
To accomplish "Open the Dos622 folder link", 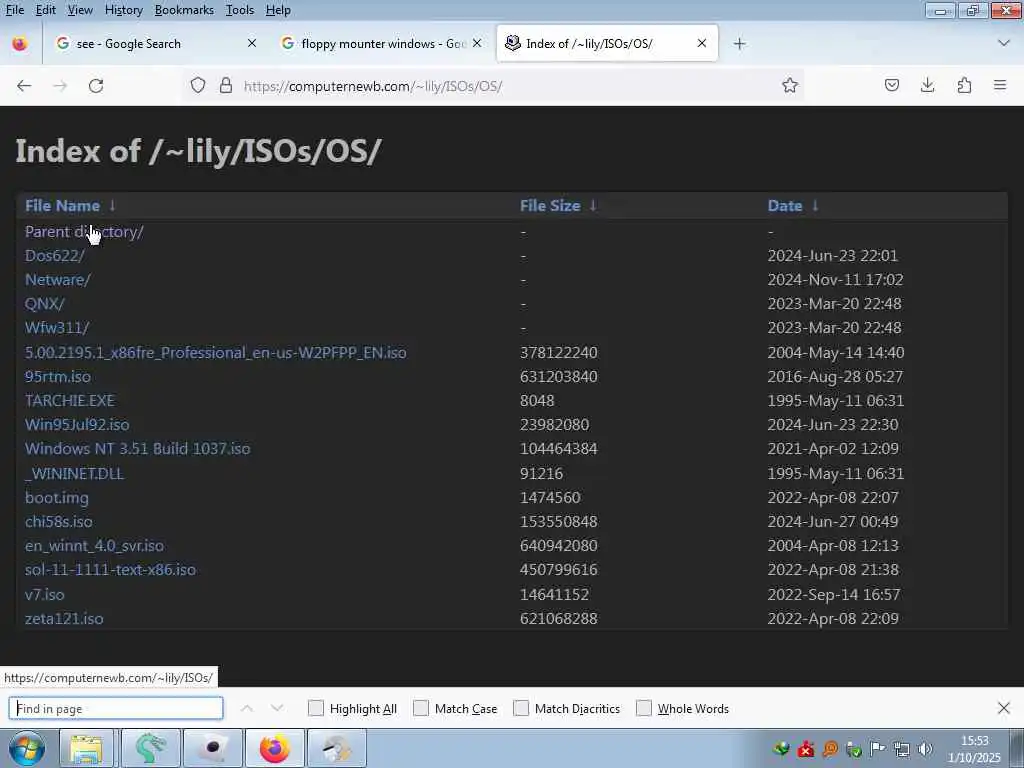I will [55, 255].
